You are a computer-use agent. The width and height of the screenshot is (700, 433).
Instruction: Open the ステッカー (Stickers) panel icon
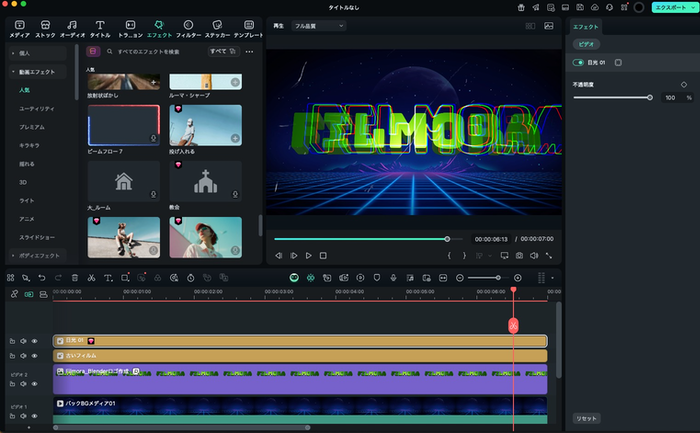pyautogui.click(x=216, y=27)
